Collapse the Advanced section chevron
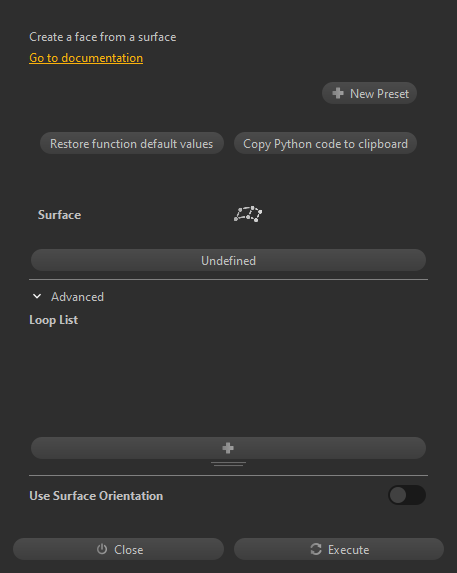 coord(37,296)
